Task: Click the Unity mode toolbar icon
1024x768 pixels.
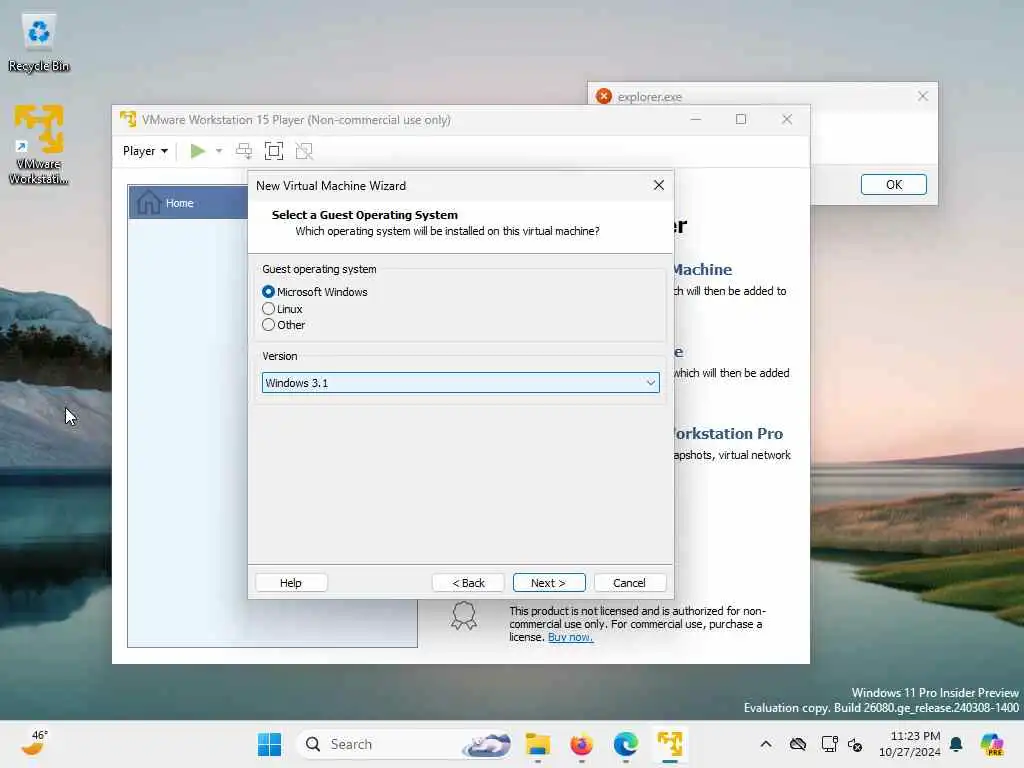Action: click(304, 151)
